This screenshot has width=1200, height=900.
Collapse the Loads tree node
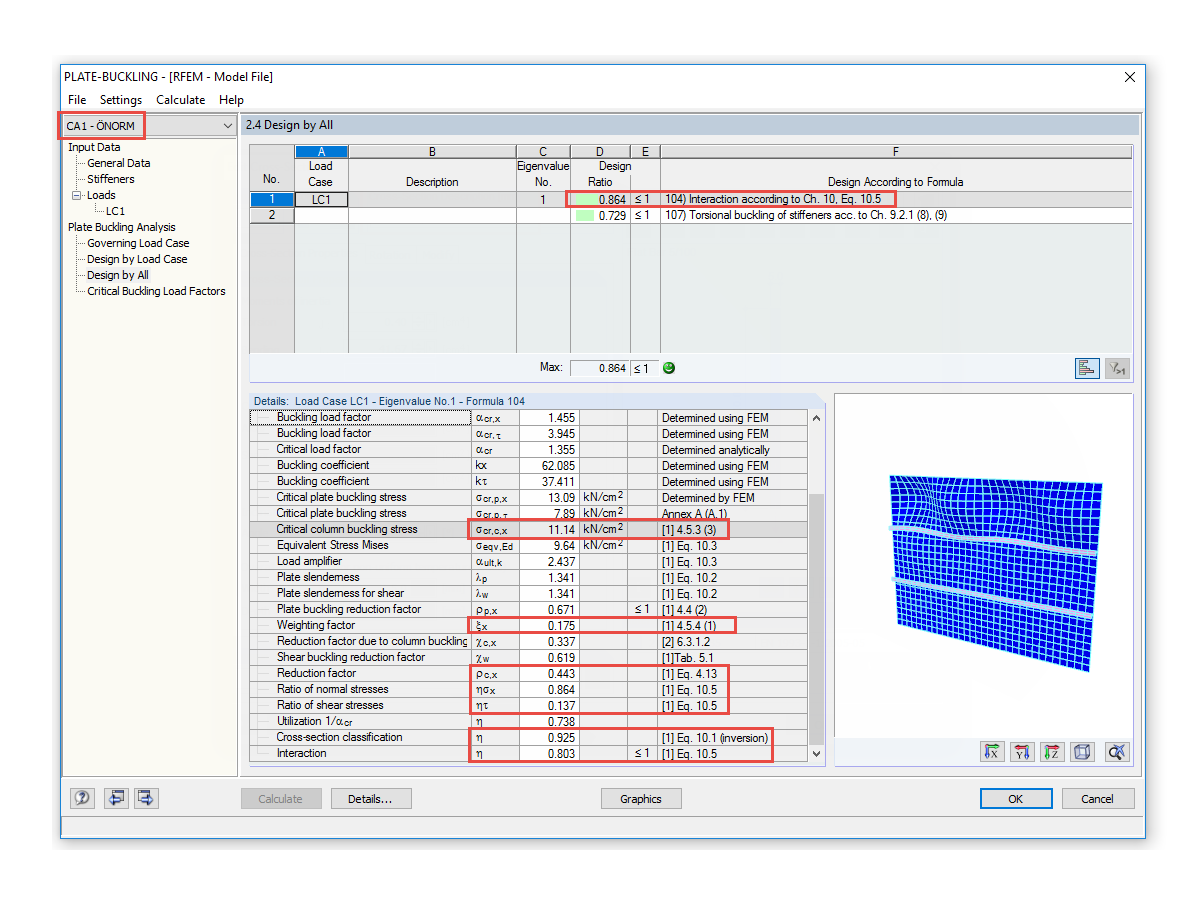coord(76,195)
